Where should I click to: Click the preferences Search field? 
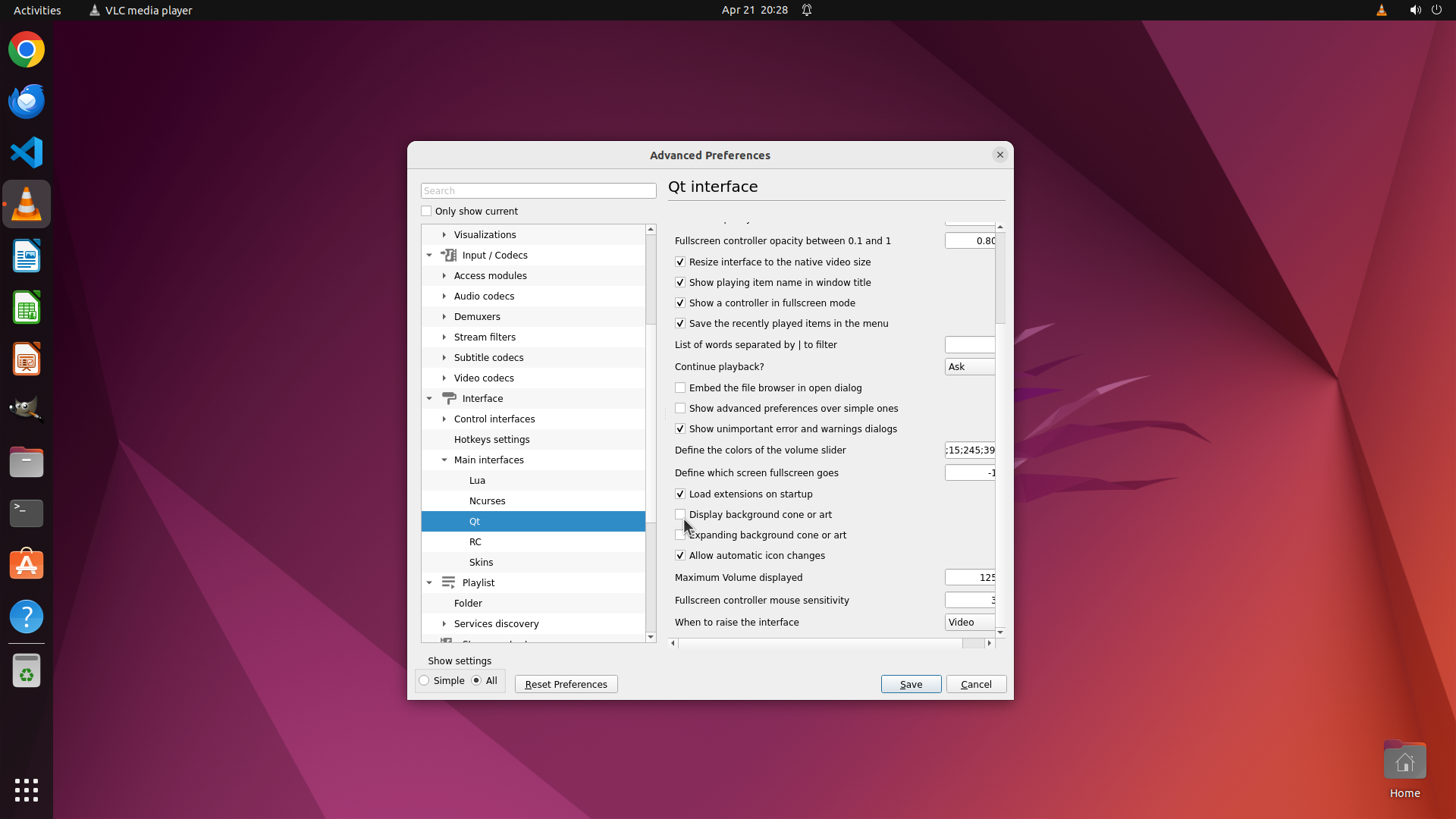(538, 190)
